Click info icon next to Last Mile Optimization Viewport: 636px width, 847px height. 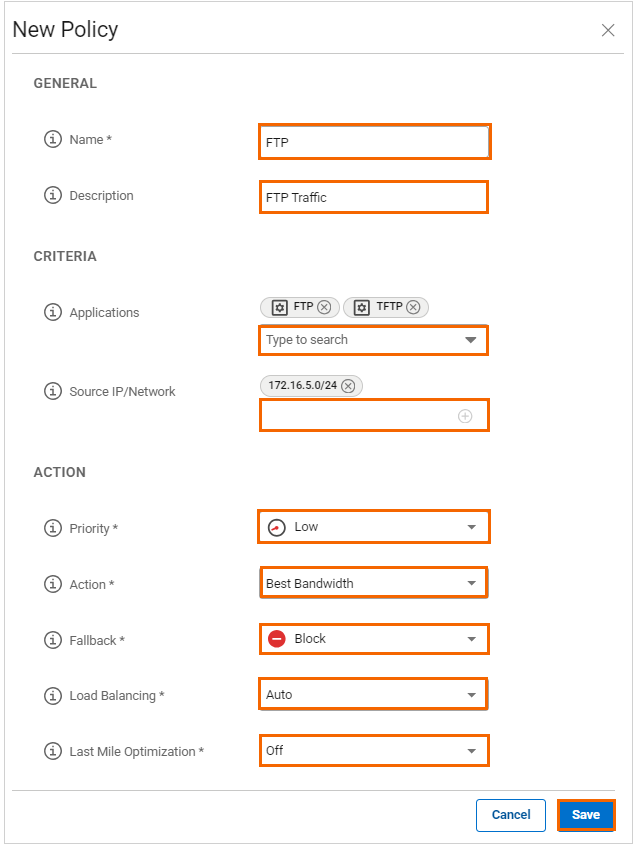[54, 751]
